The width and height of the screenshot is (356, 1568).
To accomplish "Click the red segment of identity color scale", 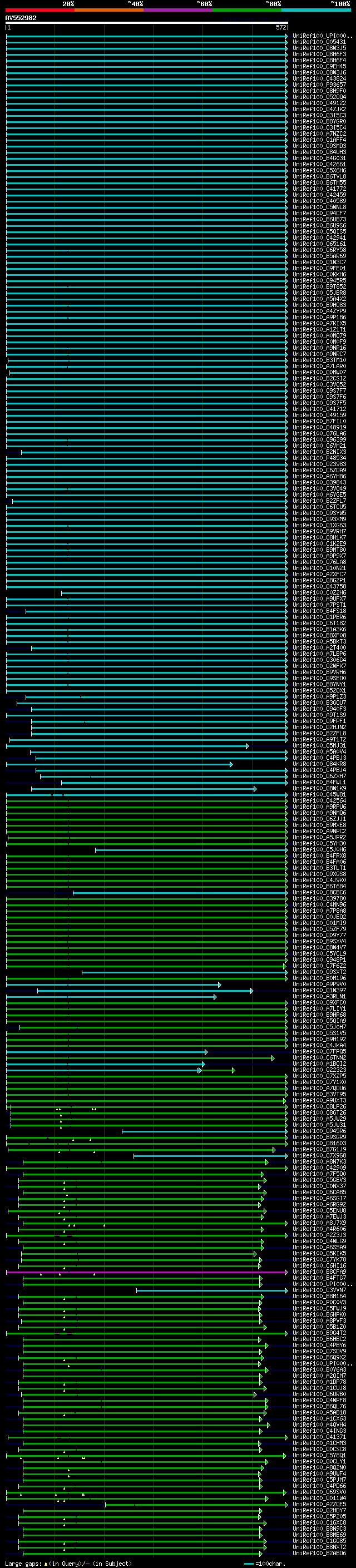I will [x=40, y=10].
